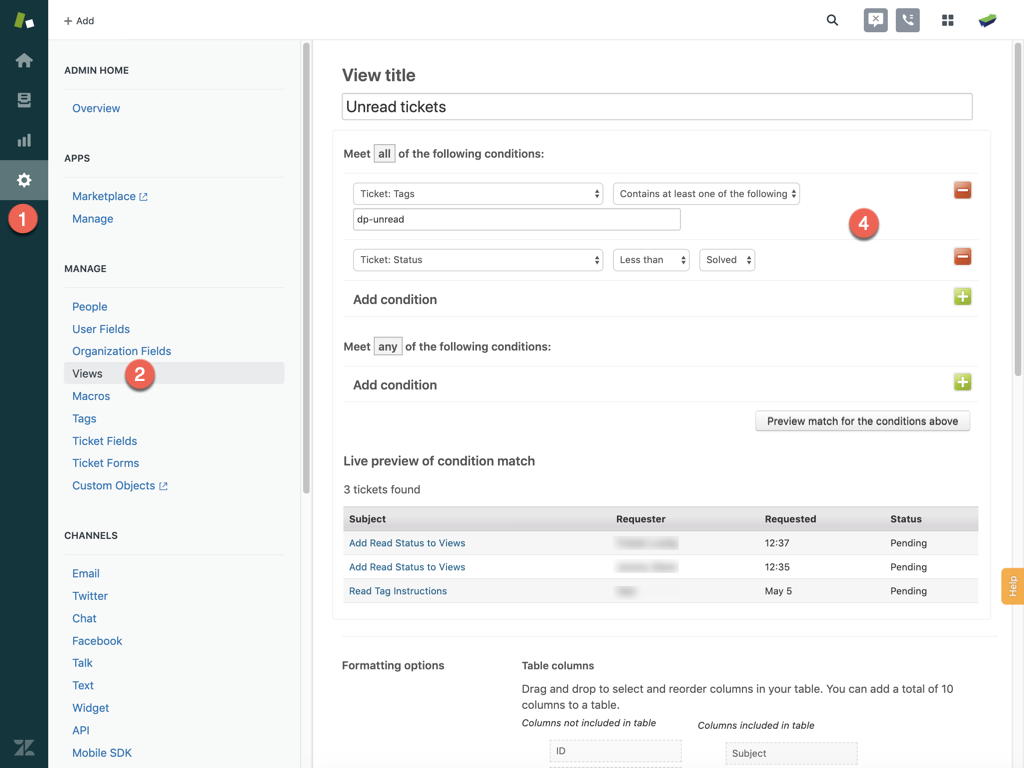
Task: Add a condition under 'Meet all'
Action: 962,297
